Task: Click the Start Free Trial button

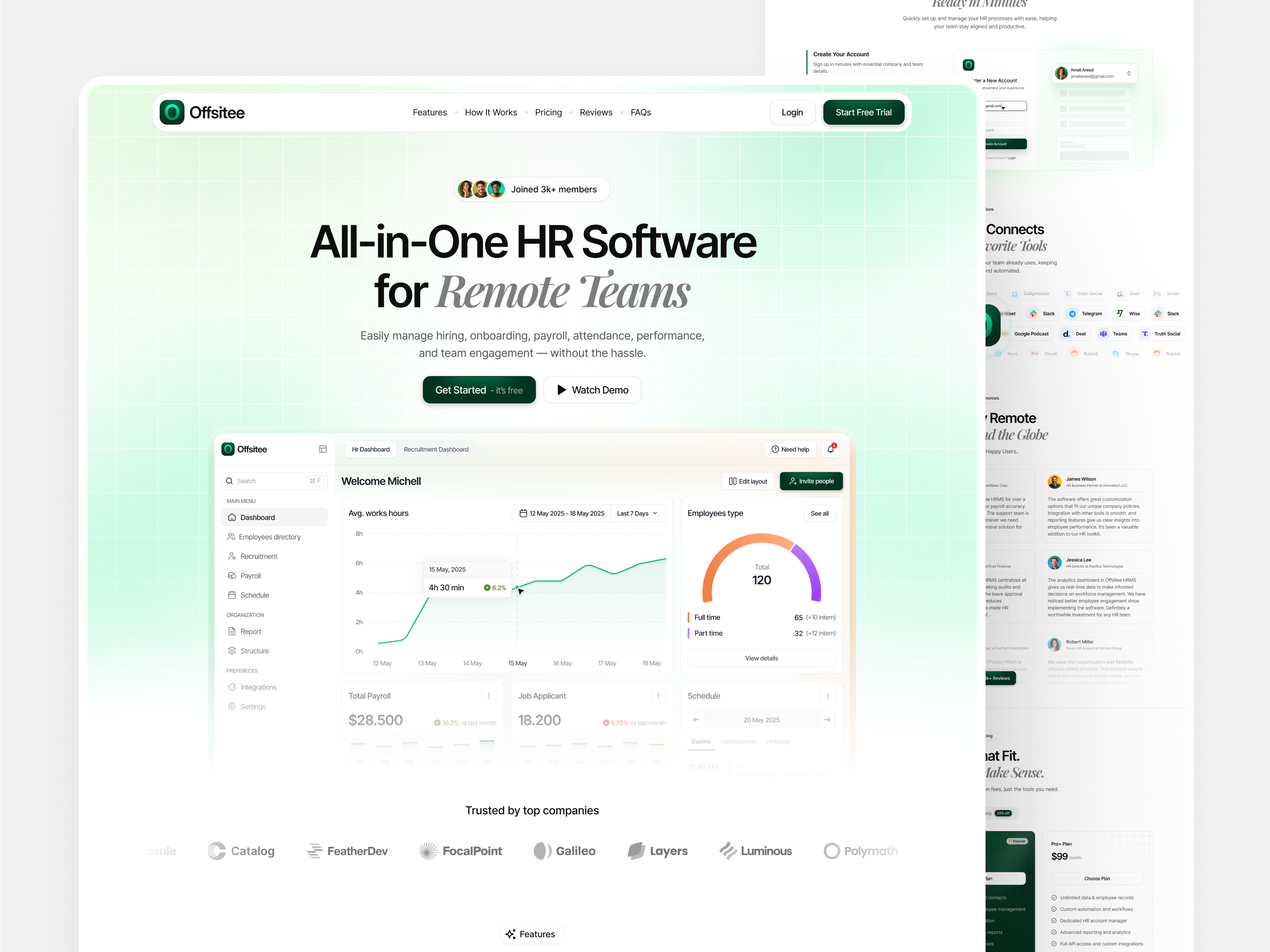Action: (x=863, y=112)
